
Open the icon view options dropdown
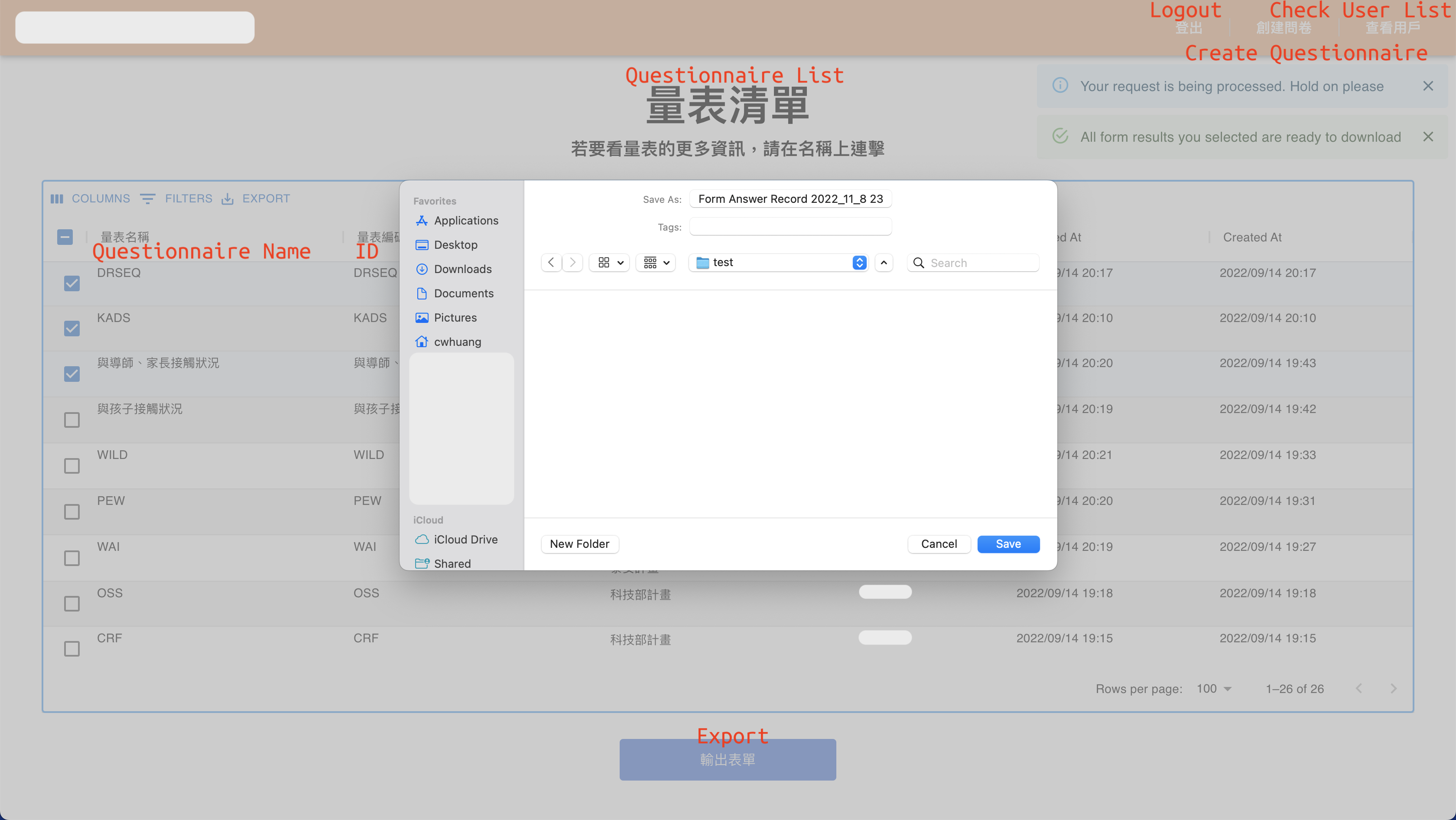pos(610,262)
